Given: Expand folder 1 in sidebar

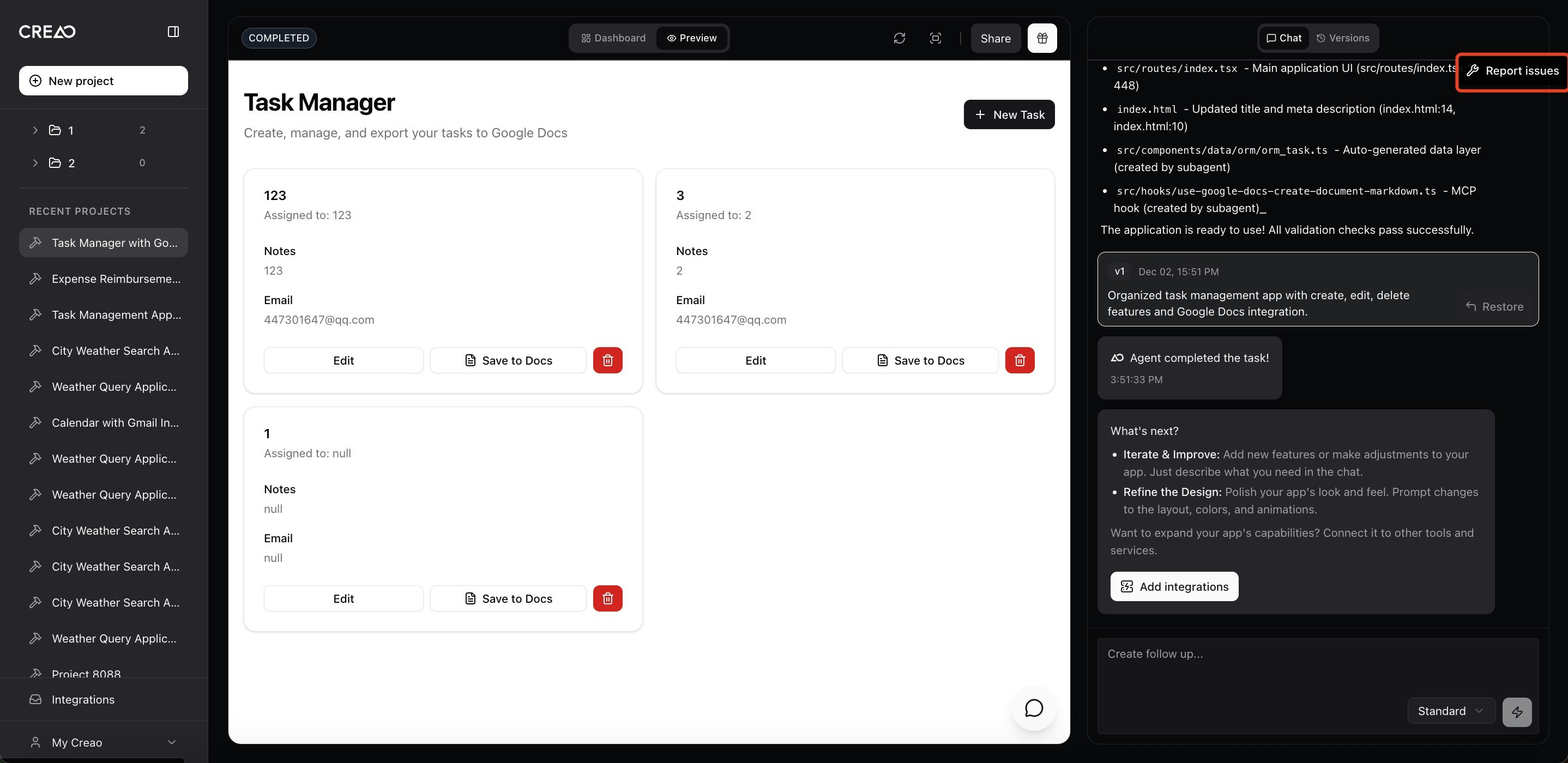Looking at the screenshot, I should (x=35, y=130).
